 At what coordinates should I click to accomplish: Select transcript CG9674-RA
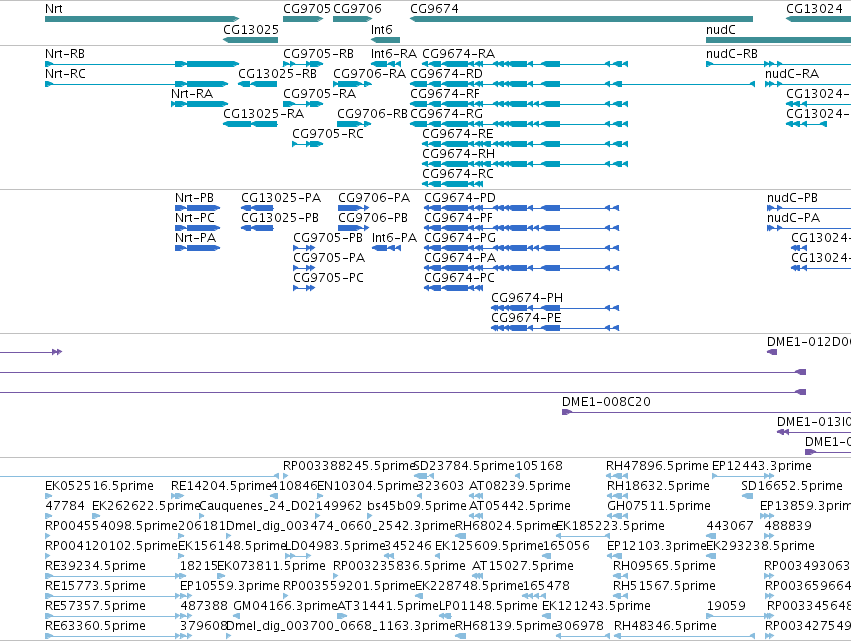point(459,54)
